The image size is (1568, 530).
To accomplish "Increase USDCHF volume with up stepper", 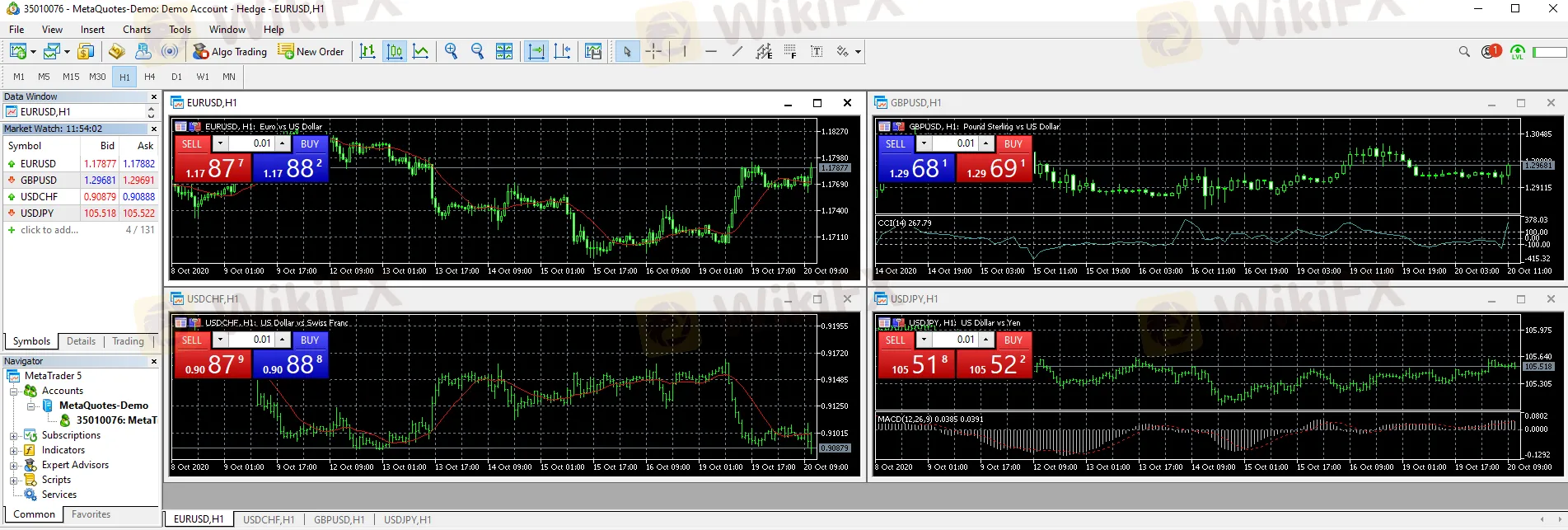I will click(283, 340).
